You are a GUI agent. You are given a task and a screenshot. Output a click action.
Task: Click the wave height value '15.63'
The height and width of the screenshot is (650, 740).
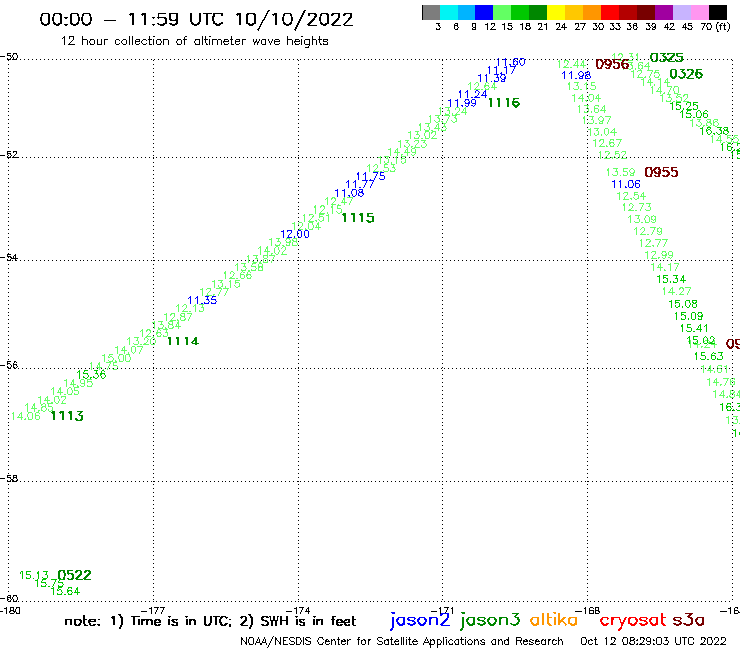point(708,356)
